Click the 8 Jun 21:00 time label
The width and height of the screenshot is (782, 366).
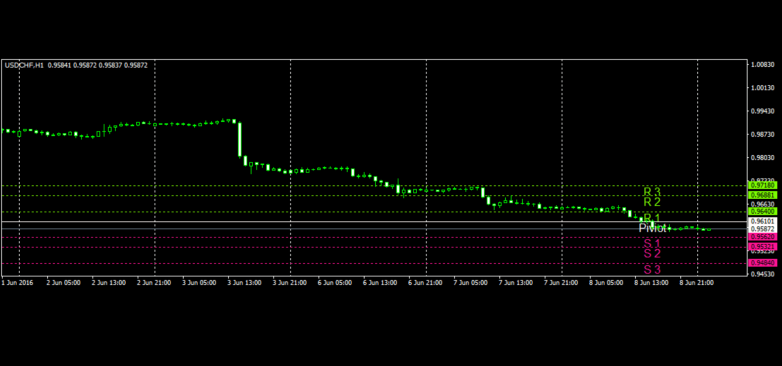click(697, 283)
